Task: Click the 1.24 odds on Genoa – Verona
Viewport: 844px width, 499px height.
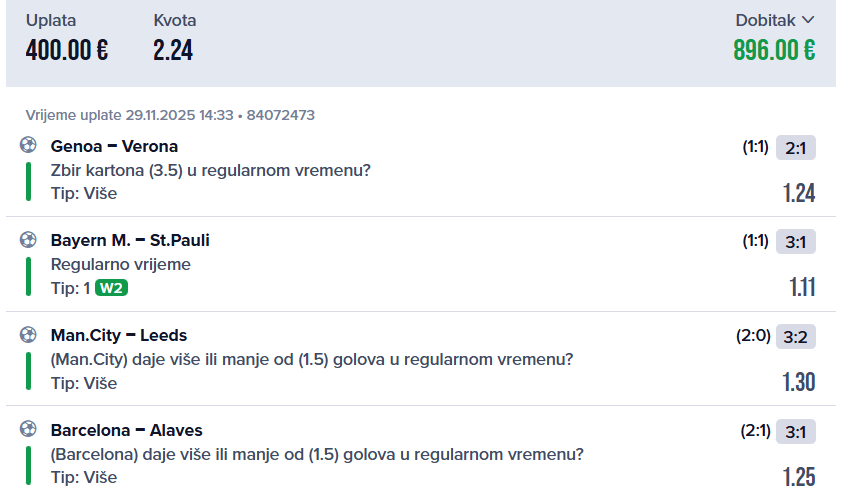Action: pyautogui.click(x=799, y=193)
